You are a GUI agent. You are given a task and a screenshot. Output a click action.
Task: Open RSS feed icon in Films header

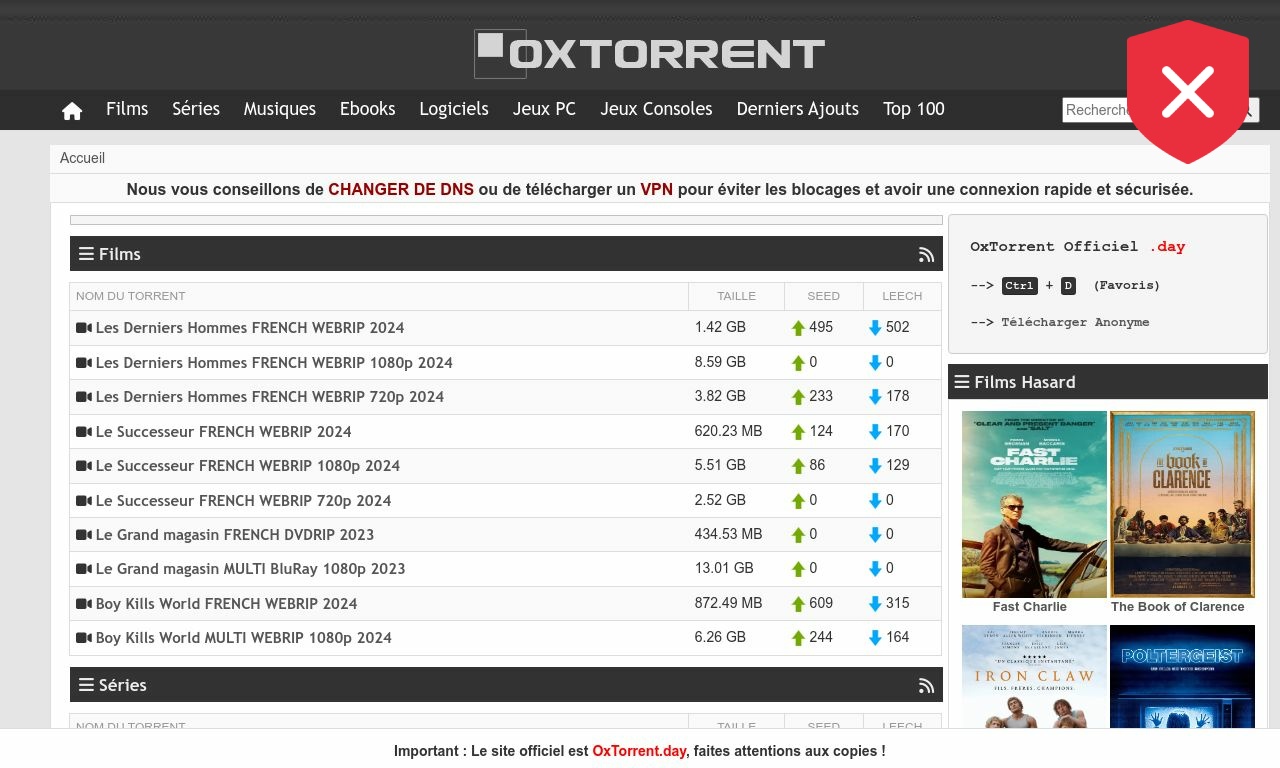point(926,255)
